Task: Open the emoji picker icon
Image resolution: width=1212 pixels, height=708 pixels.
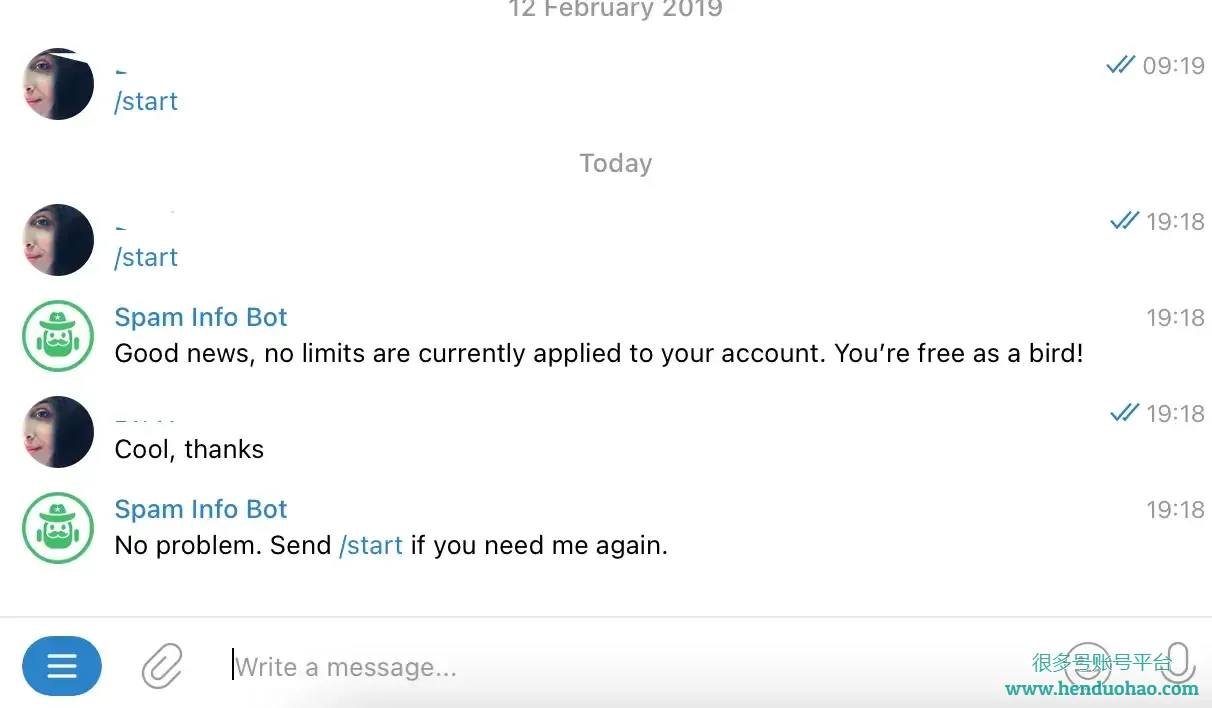Action: (1088, 665)
